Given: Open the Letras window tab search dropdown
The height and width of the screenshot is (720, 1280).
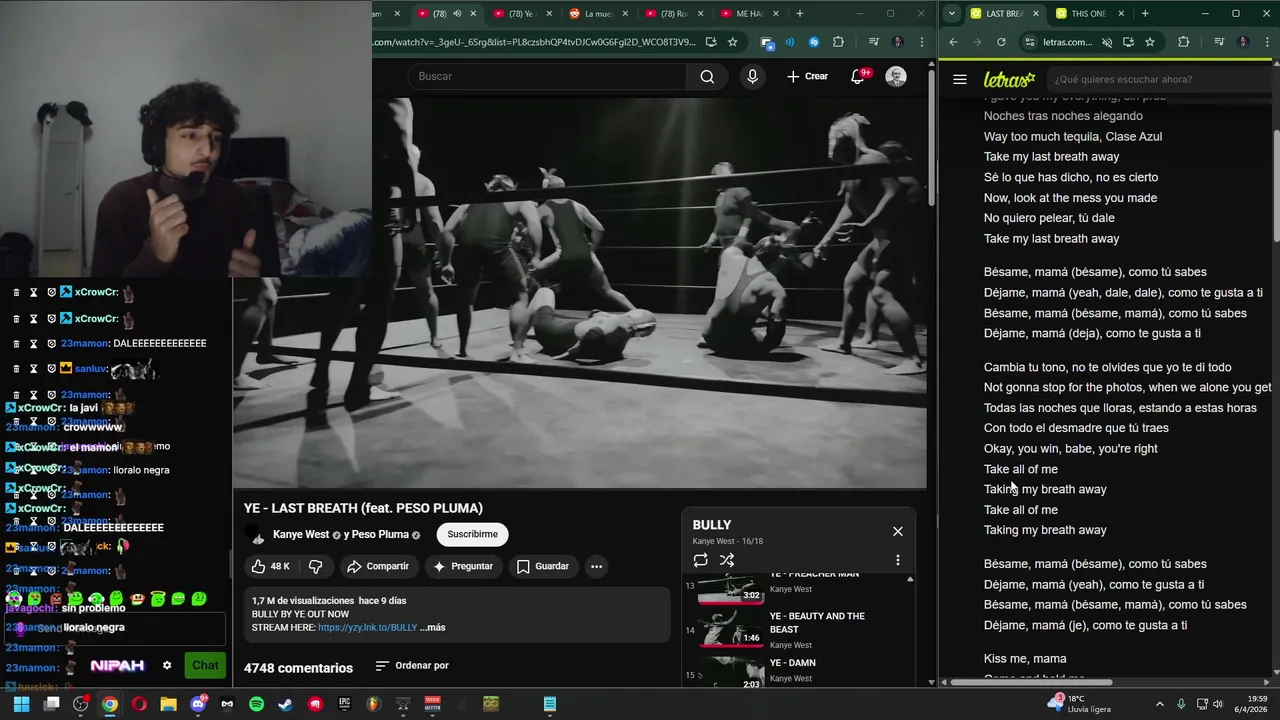Looking at the screenshot, I should [x=950, y=13].
